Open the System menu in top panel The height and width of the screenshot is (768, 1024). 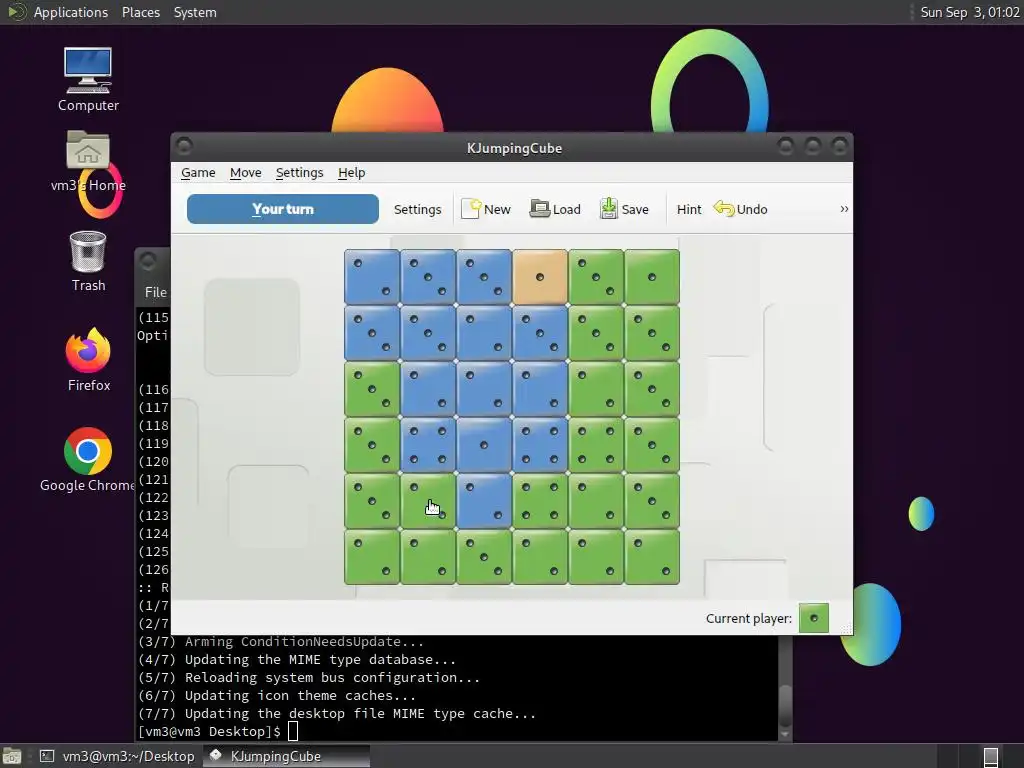[x=195, y=12]
